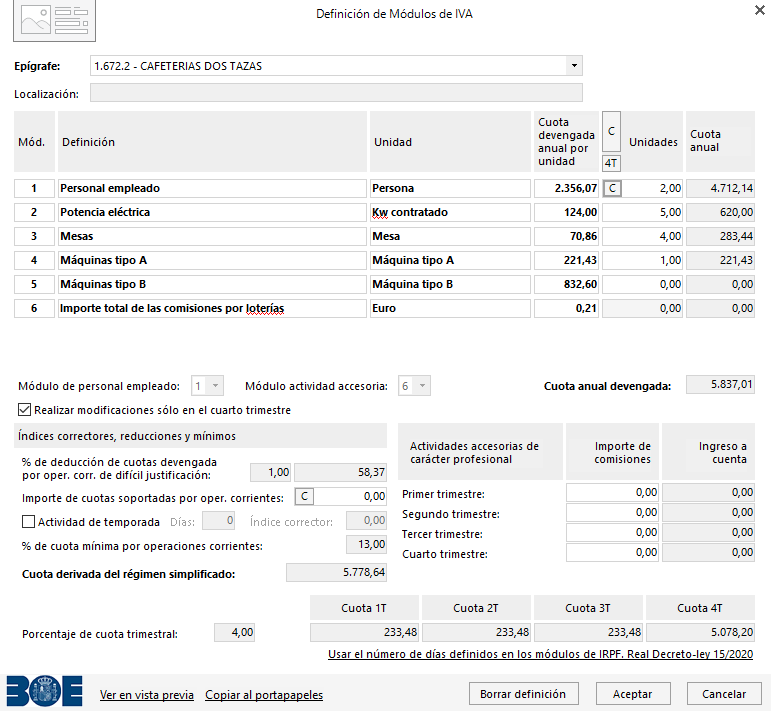Screen dimensions: 771x711
Task: Click the Aceptar button
Action: [633, 694]
